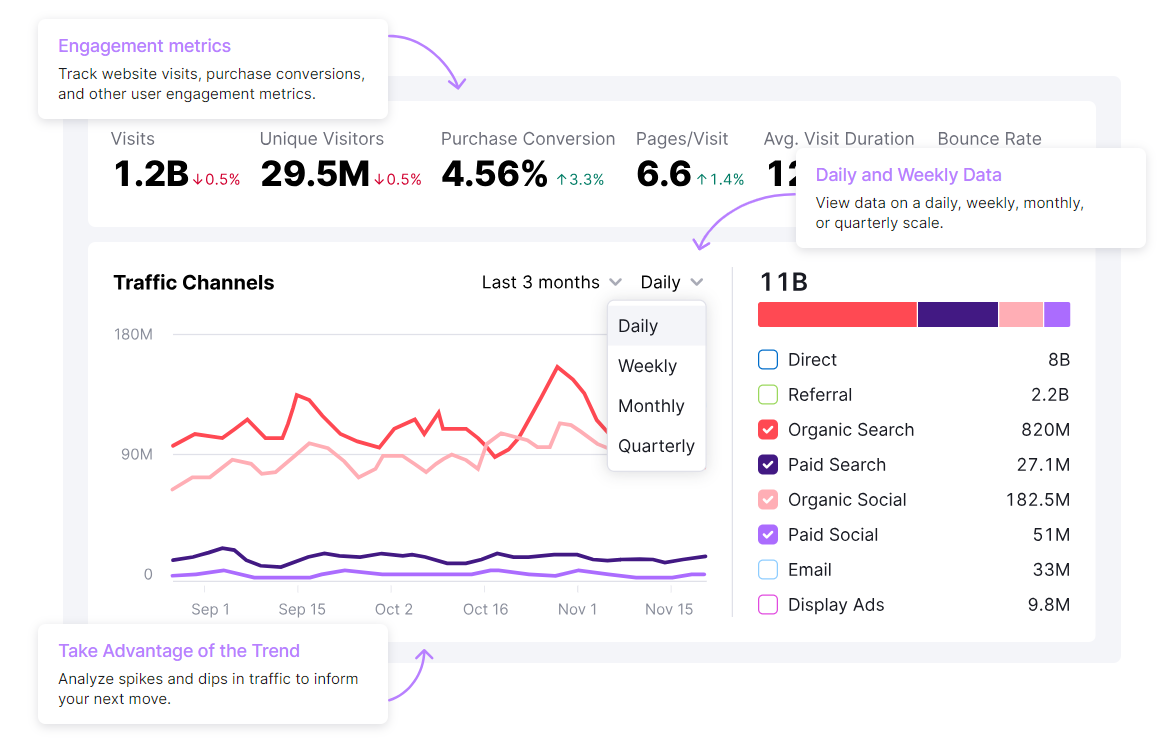Pick Monthly from the dropdown list

(x=656, y=405)
